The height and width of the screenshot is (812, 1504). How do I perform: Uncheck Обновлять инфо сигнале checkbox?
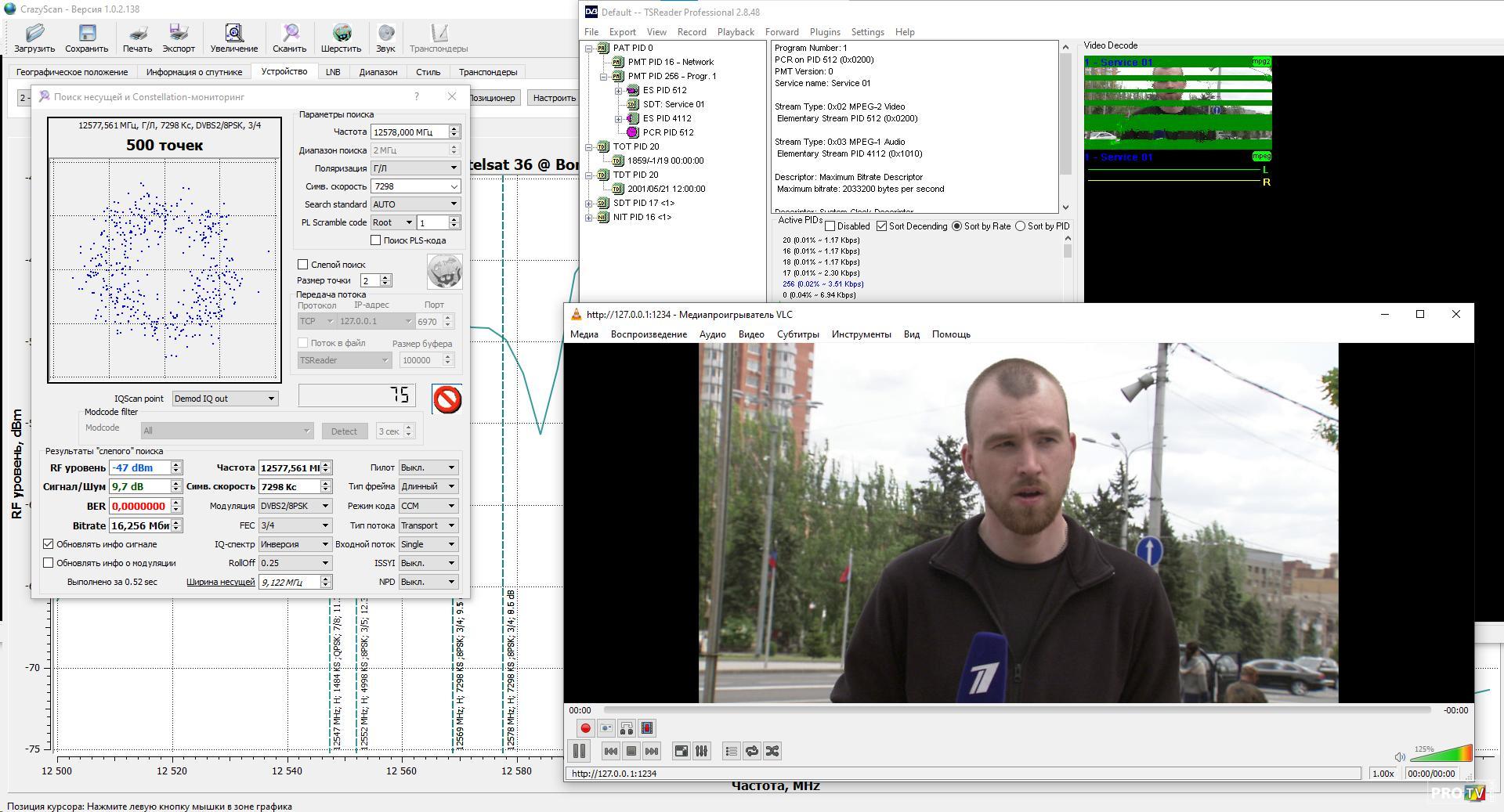49,544
